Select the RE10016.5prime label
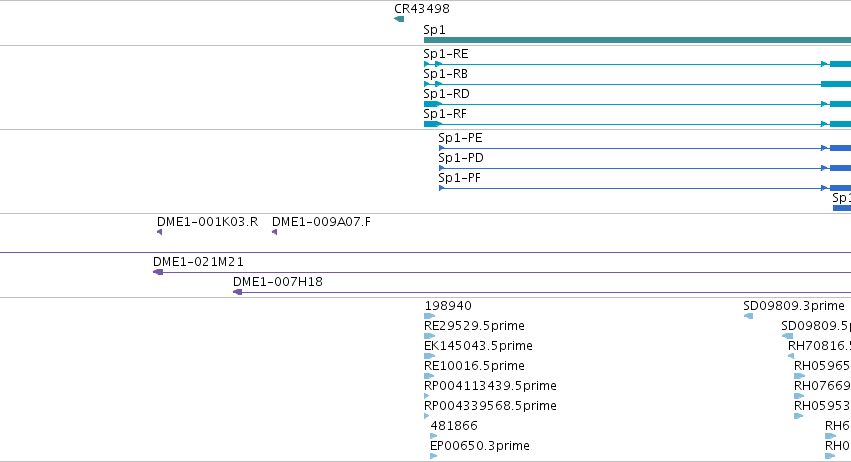The image size is (851, 462). (x=474, y=366)
